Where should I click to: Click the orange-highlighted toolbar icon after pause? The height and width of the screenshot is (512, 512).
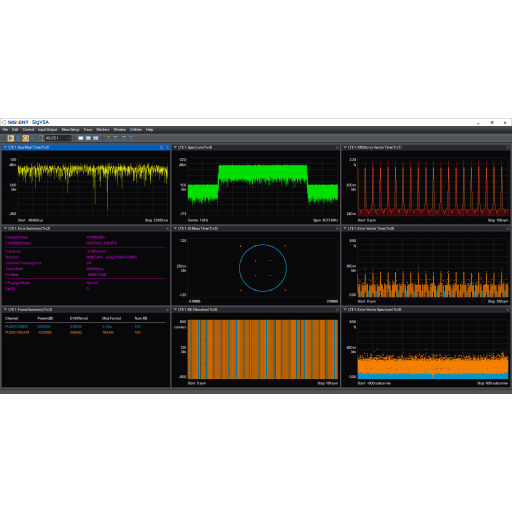(26, 138)
